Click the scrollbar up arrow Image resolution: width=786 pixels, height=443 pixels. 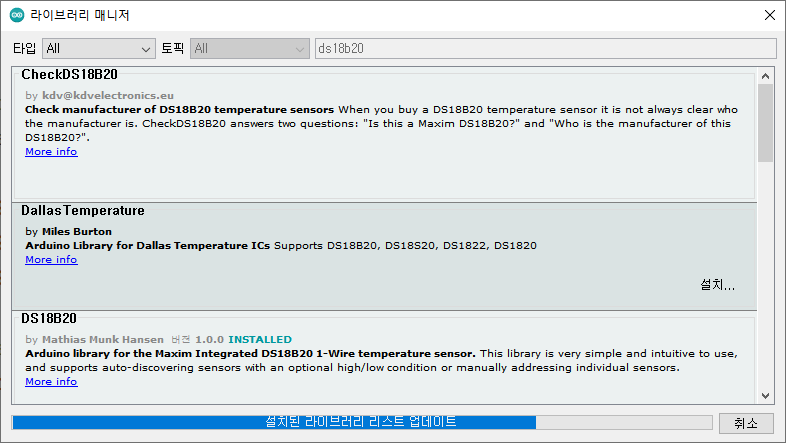pos(765,76)
